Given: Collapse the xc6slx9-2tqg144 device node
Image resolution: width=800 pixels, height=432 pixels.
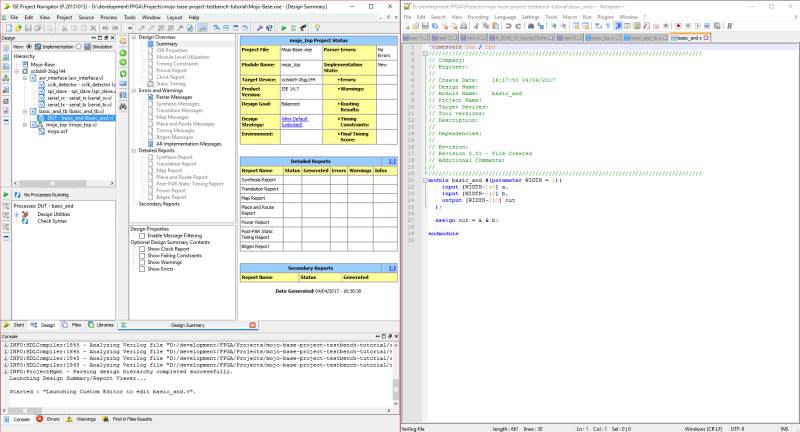Looking at the screenshot, I should (x=17, y=71).
